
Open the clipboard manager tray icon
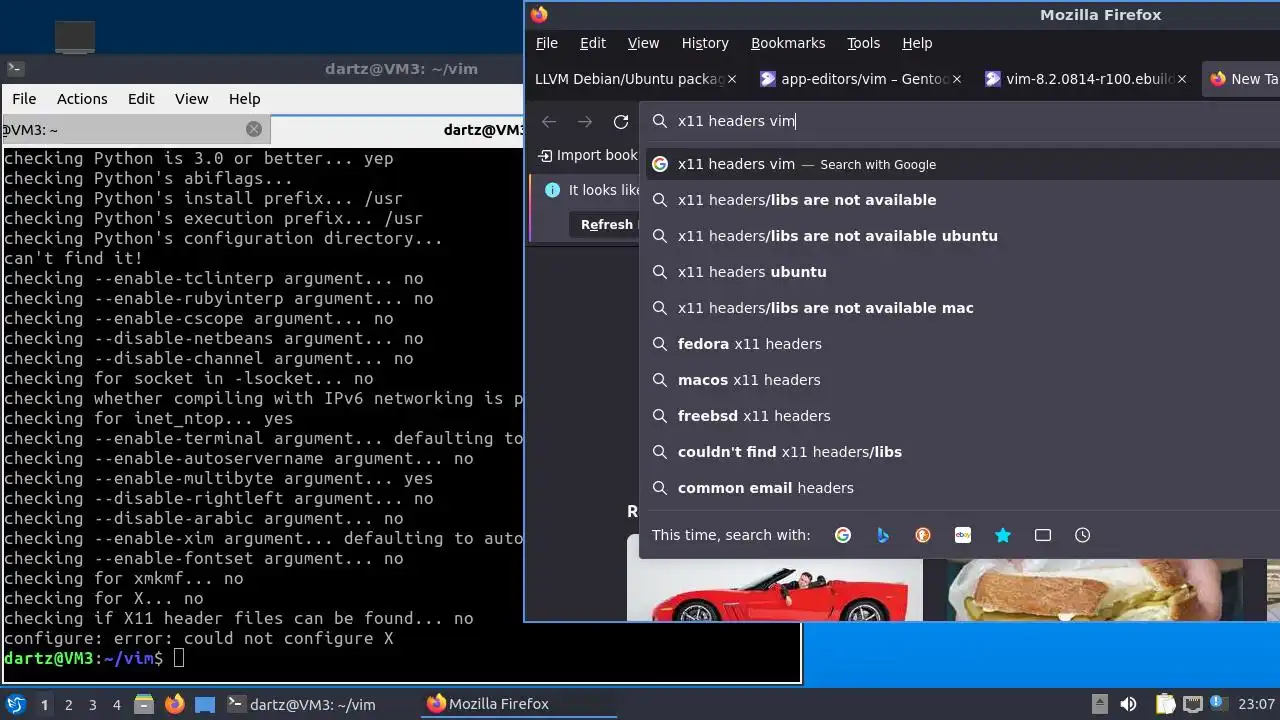1165,704
